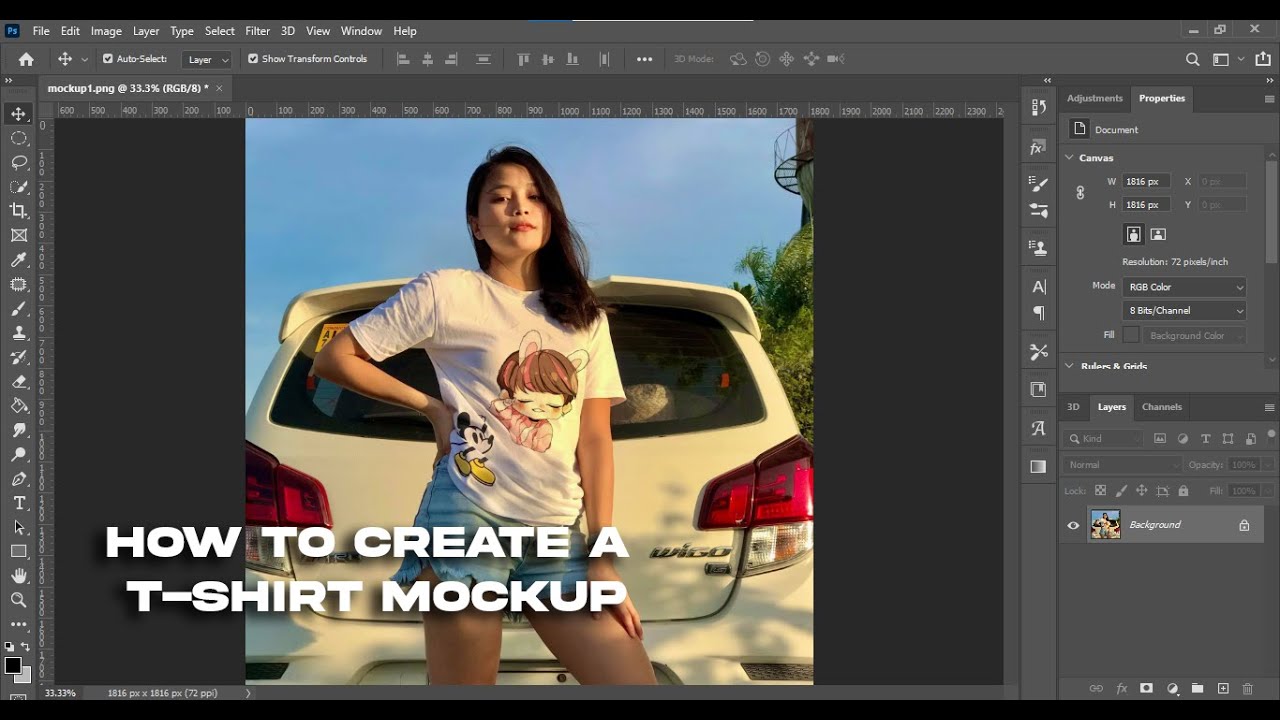Switch to the Adjustments tab
The height and width of the screenshot is (720, 1280).
[1094, 98]
